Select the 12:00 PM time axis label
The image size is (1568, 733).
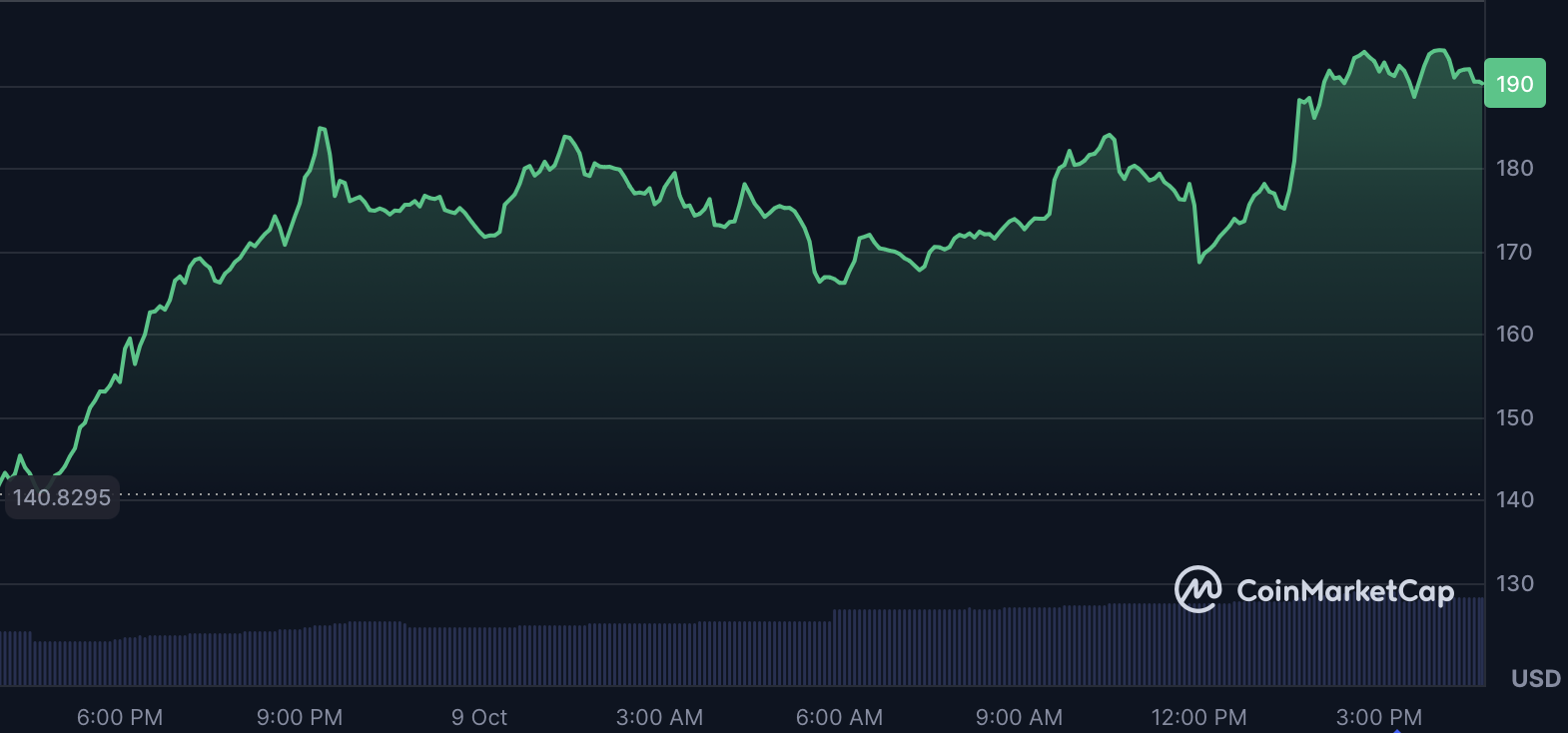pos(1198,717)
